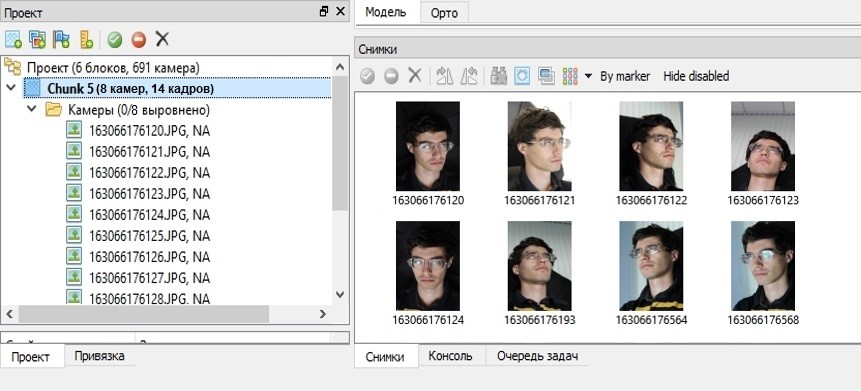This screenshot has width=861, height=391.
Task: Select photo thumbnail 163066176123
Action: (x=763, y=146)
